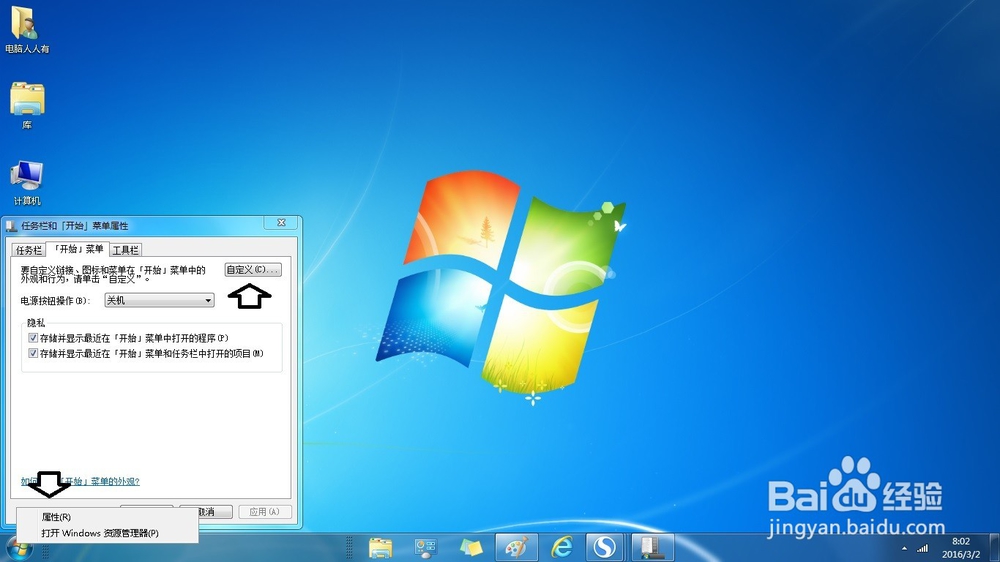Open Windows Explorer from the taskbar
Screen dimensions: 1000x562
[381, 548]
